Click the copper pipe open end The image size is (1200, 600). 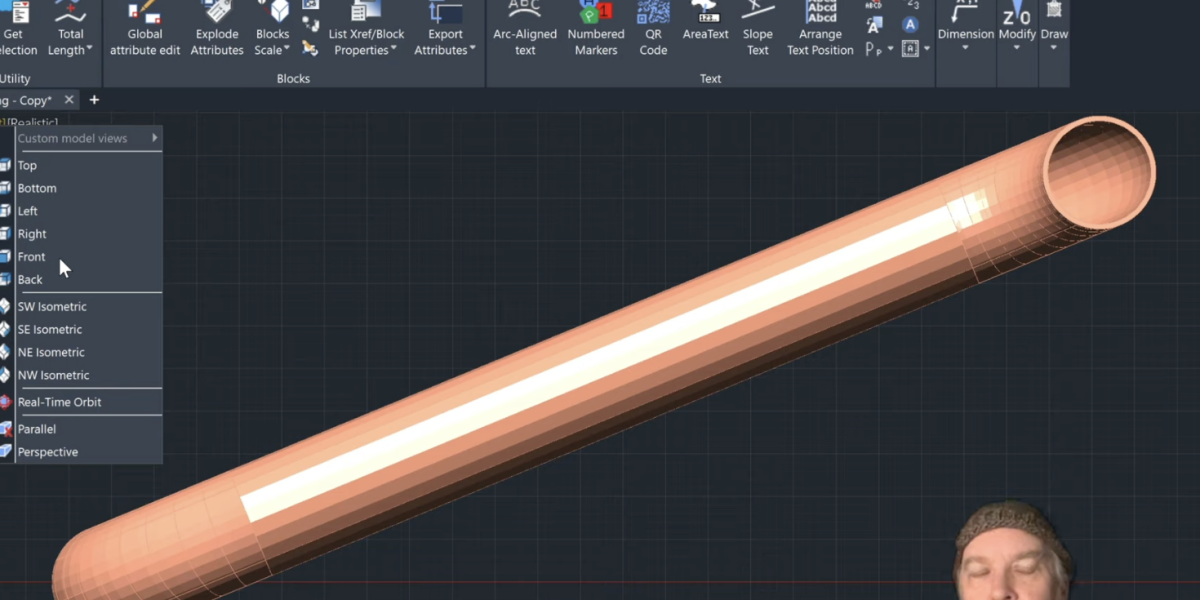[x=1099, y=172]
